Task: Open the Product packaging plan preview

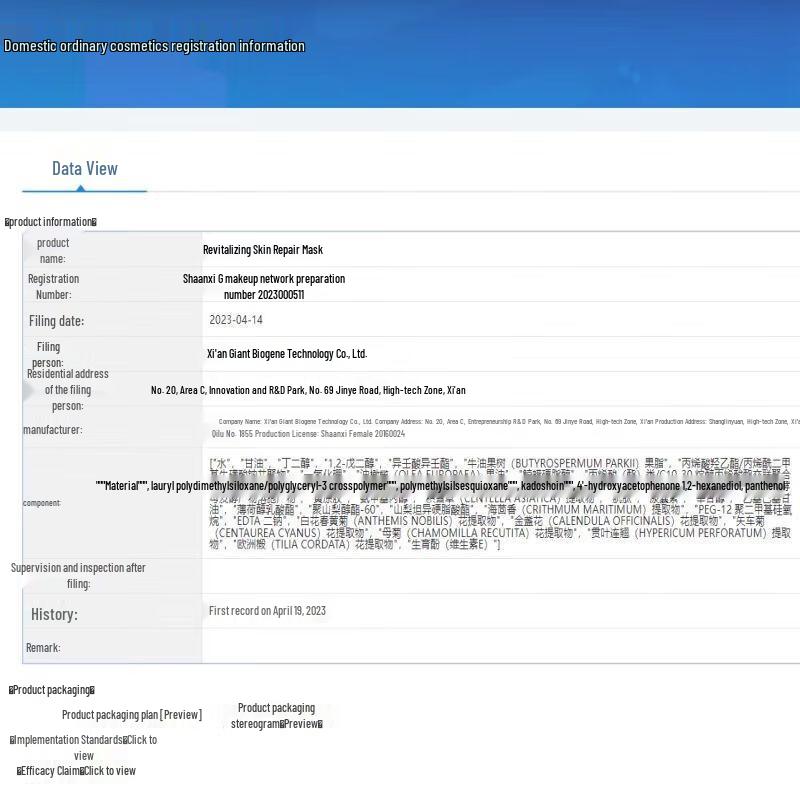Action: (x=131, y=715)
